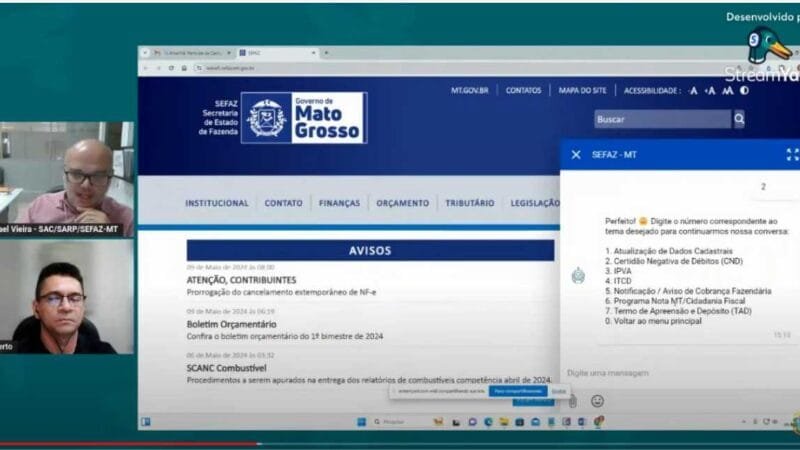The height and width of the screenshot is (450, 800).
Task: Click the bottom webcam feed thumbnail
Action: tap(67, 297)
